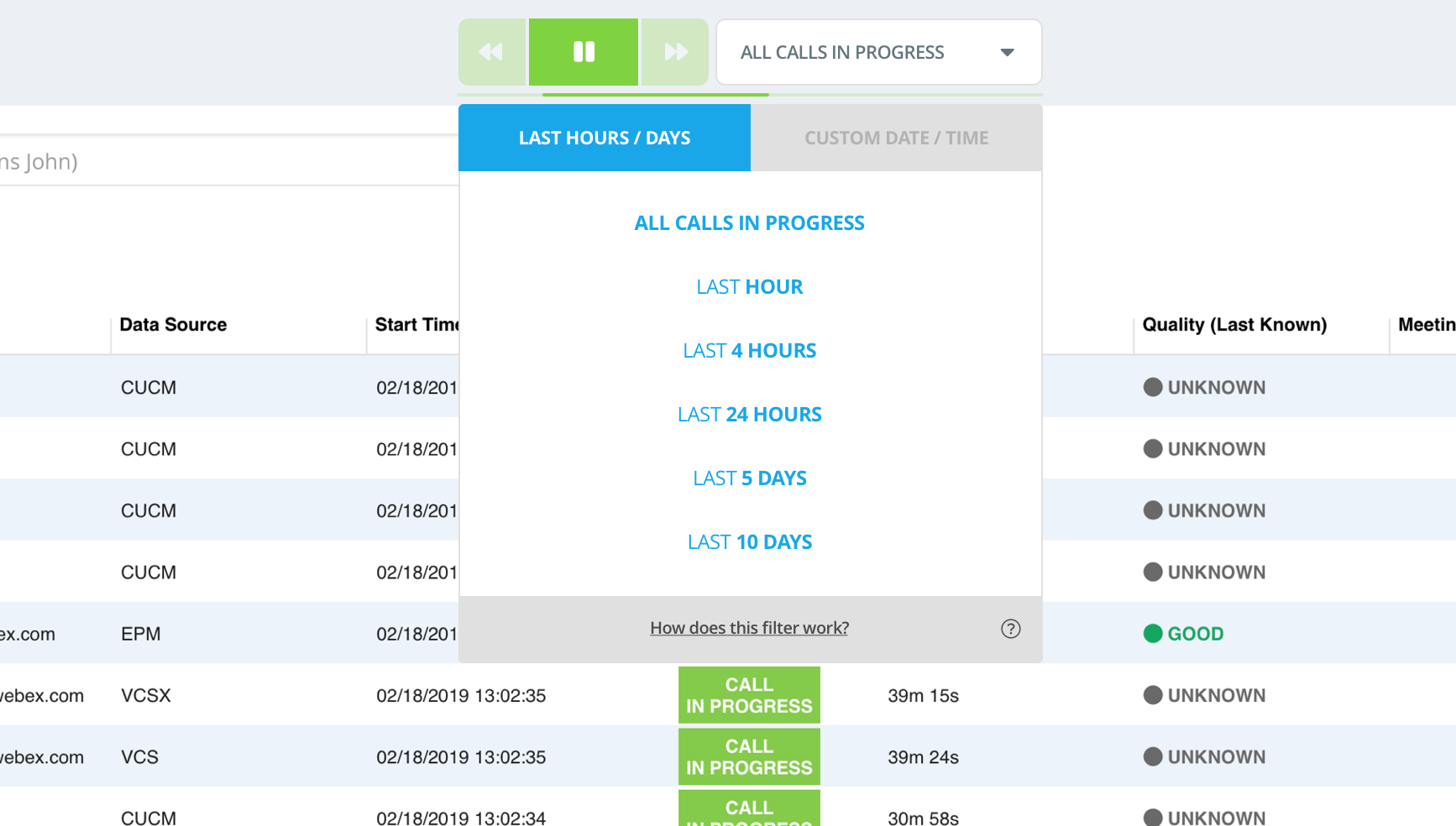This screenshot has height=826, width=1456.
Task: Click the GOOD quality status in EPM row
Action: click(1196, 634)
